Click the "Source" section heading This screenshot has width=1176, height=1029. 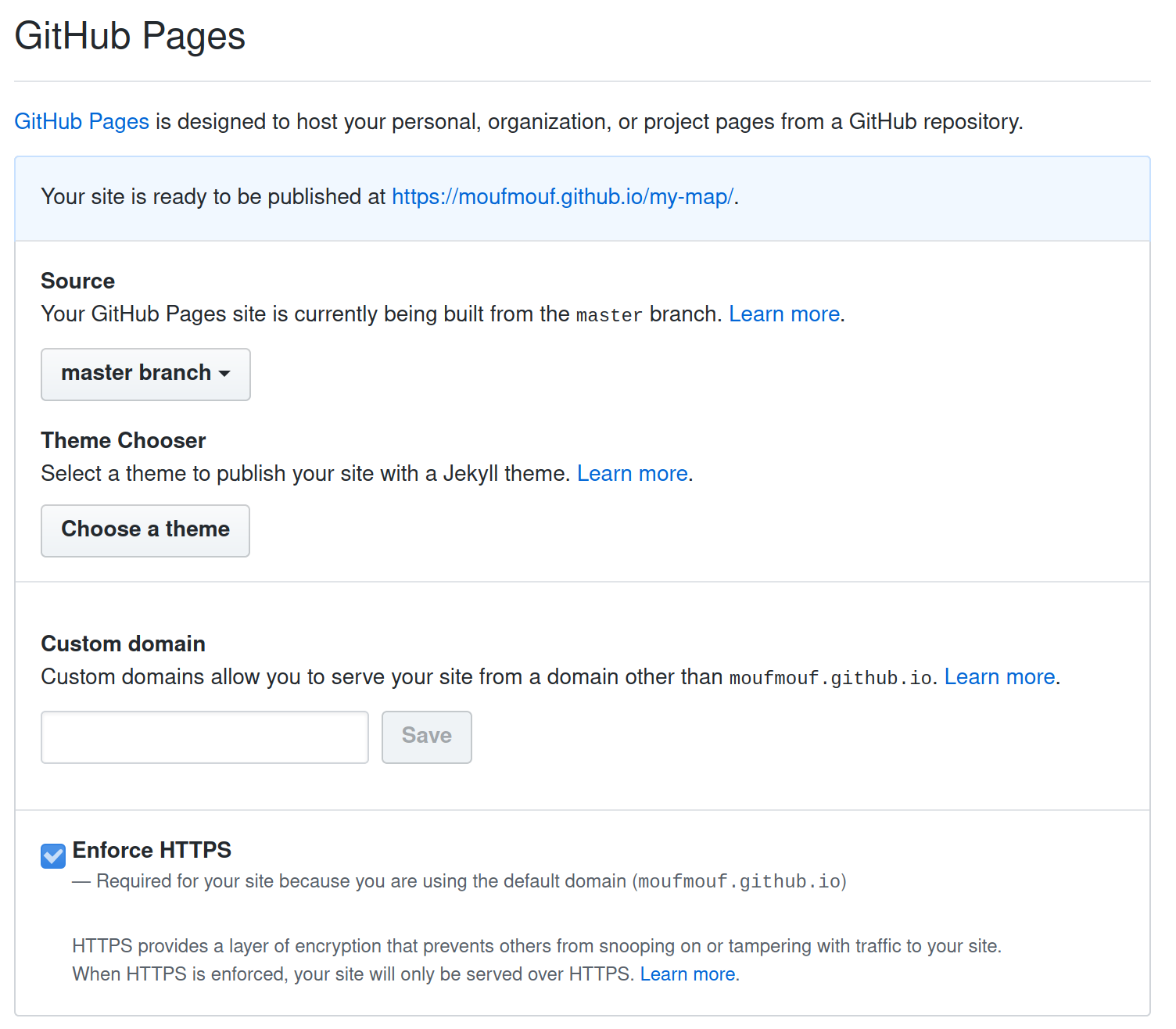[78, 281]
